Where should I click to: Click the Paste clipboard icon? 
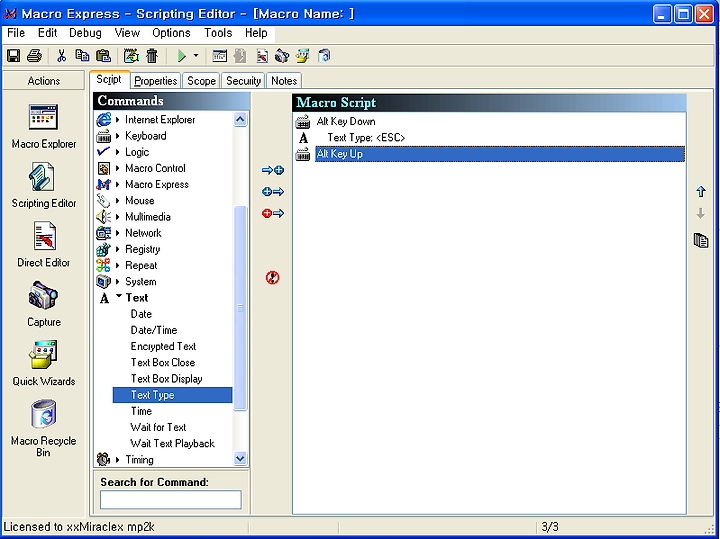pyautogui.click(x=104, y=56)
